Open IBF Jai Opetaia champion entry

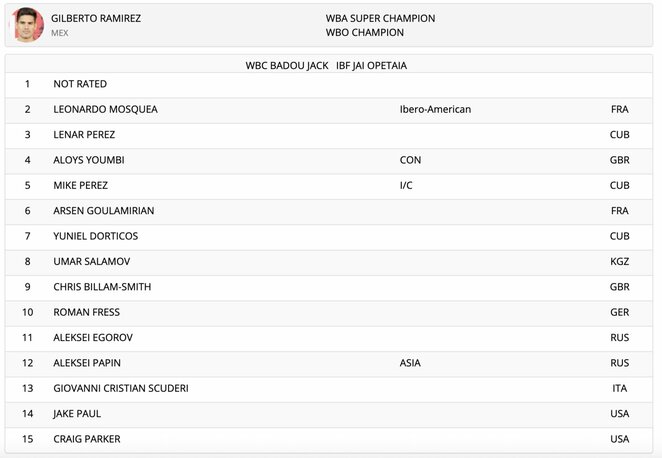pyautogui.click(x=371, y=65)
